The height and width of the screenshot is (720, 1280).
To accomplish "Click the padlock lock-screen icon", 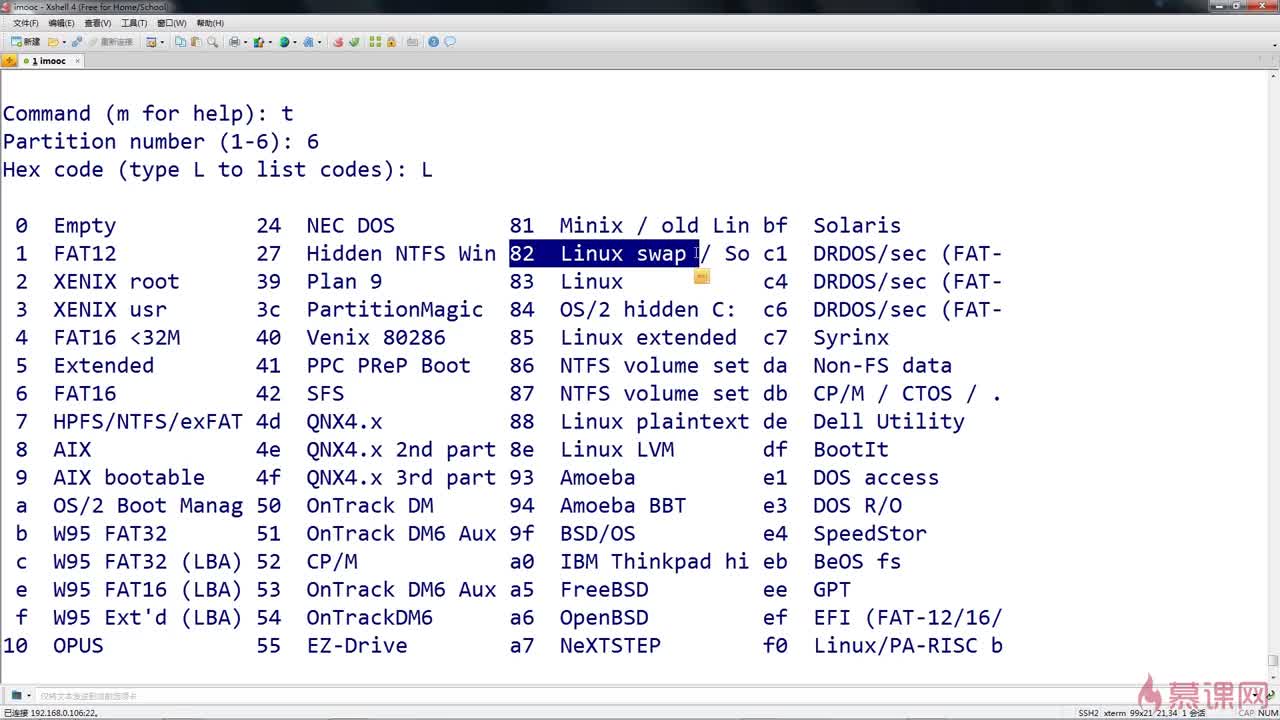I will 391,42.
